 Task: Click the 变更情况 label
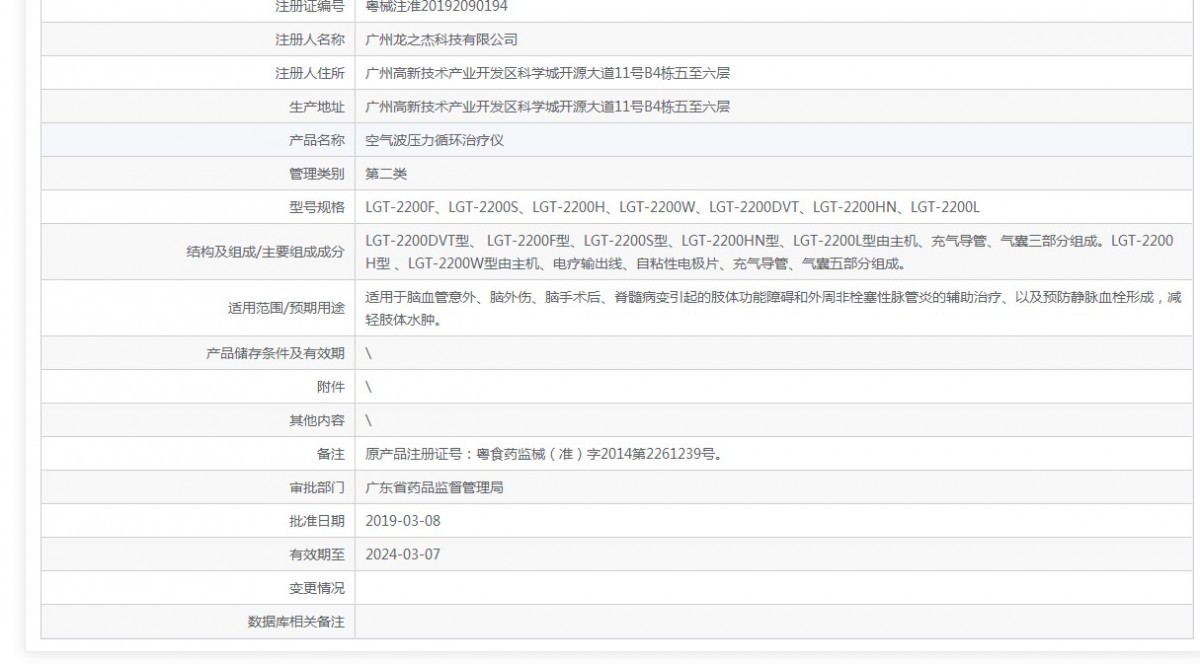click(x=317, y=588)
